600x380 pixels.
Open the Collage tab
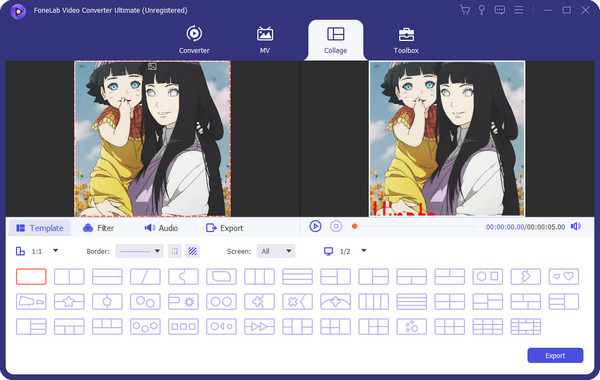point(336,40)
